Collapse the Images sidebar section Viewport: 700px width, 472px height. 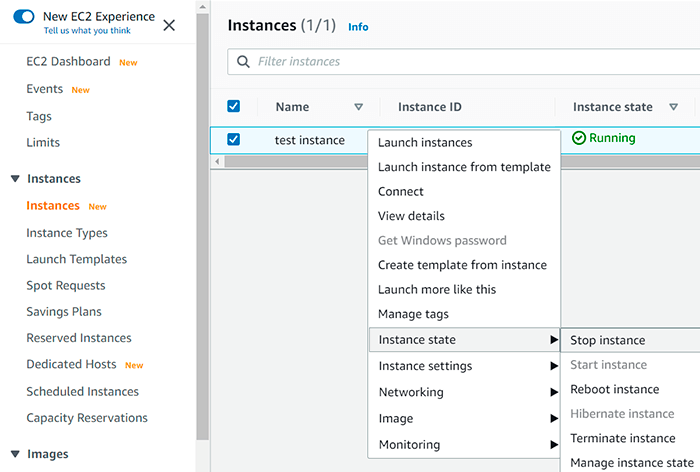15,454
